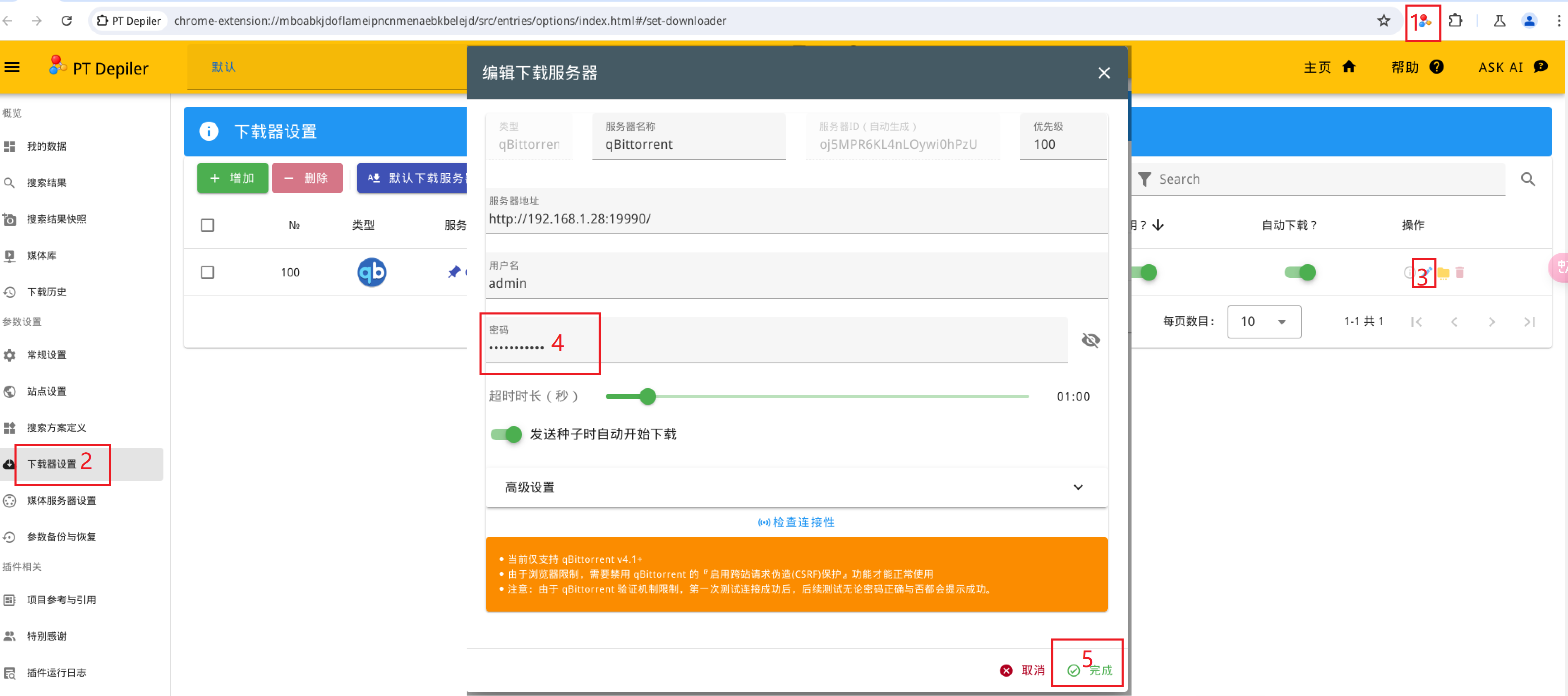The width and height of the screenshot is (1568, 696).
Task: Click the 密码 password field
Action: [x=776, y=340]
